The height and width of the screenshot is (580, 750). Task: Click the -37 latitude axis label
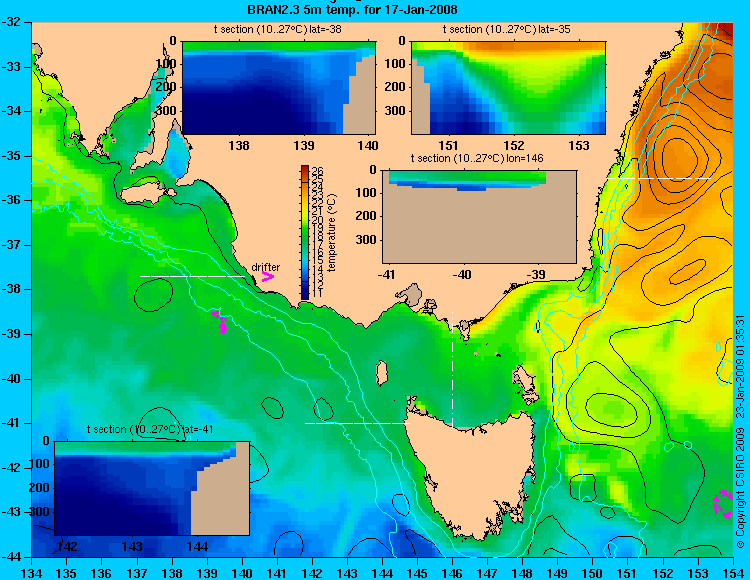[12, 245]
